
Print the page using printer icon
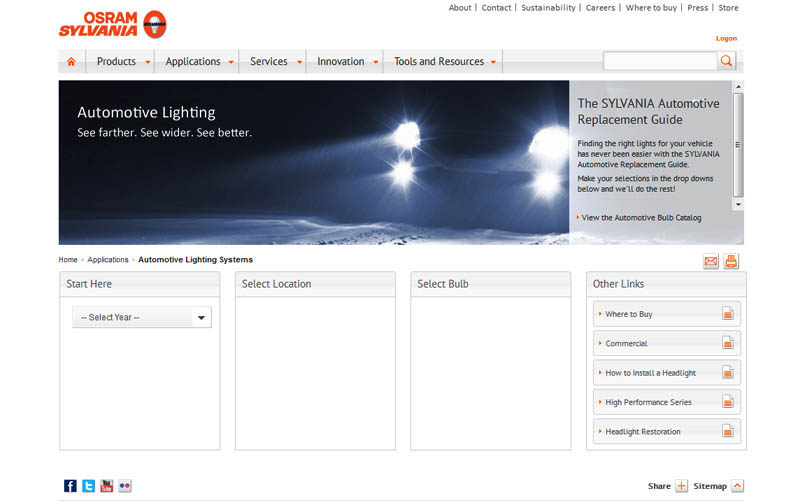tap(731, 261)
